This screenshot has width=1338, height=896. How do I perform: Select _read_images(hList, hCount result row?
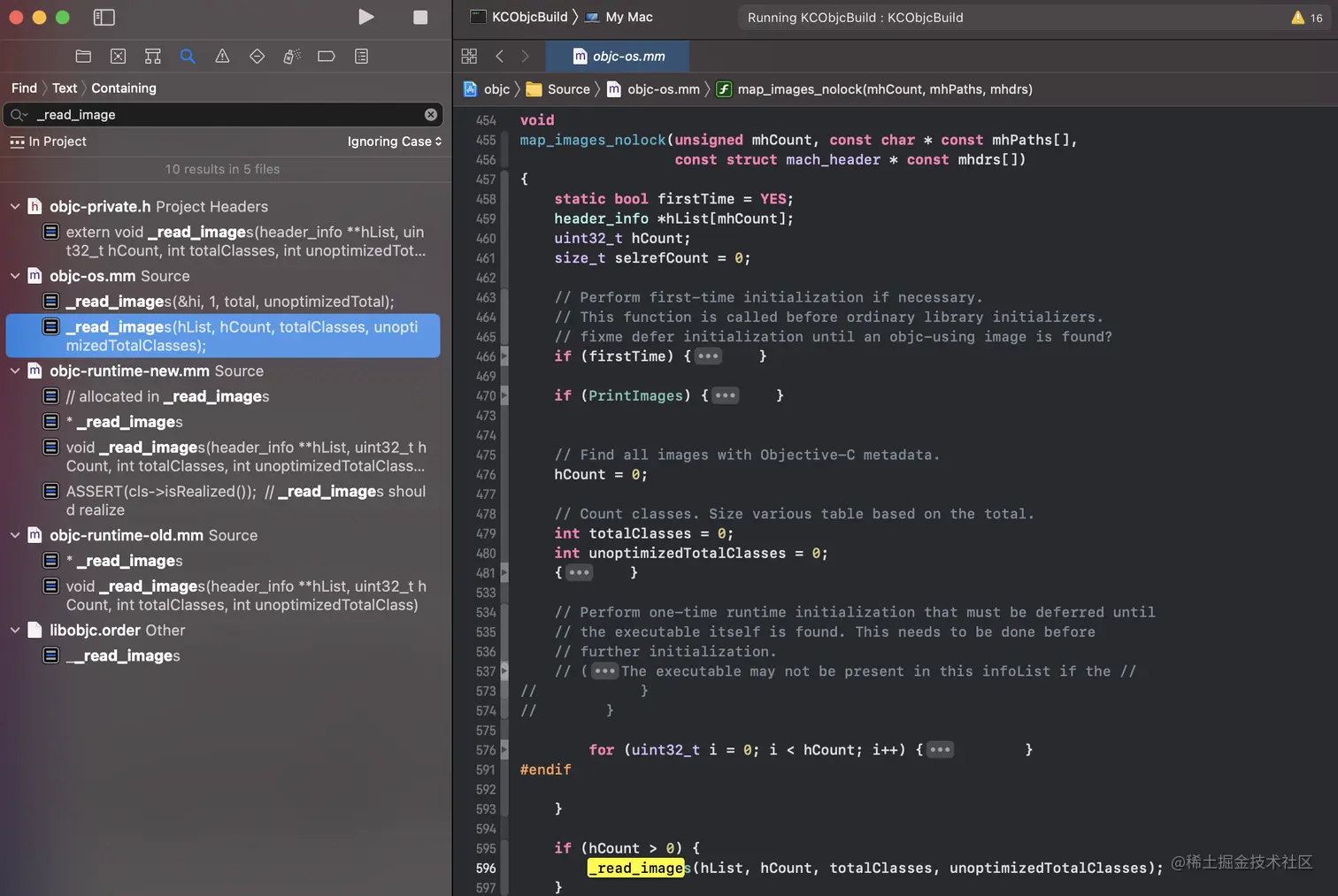(x=223, y=336)
